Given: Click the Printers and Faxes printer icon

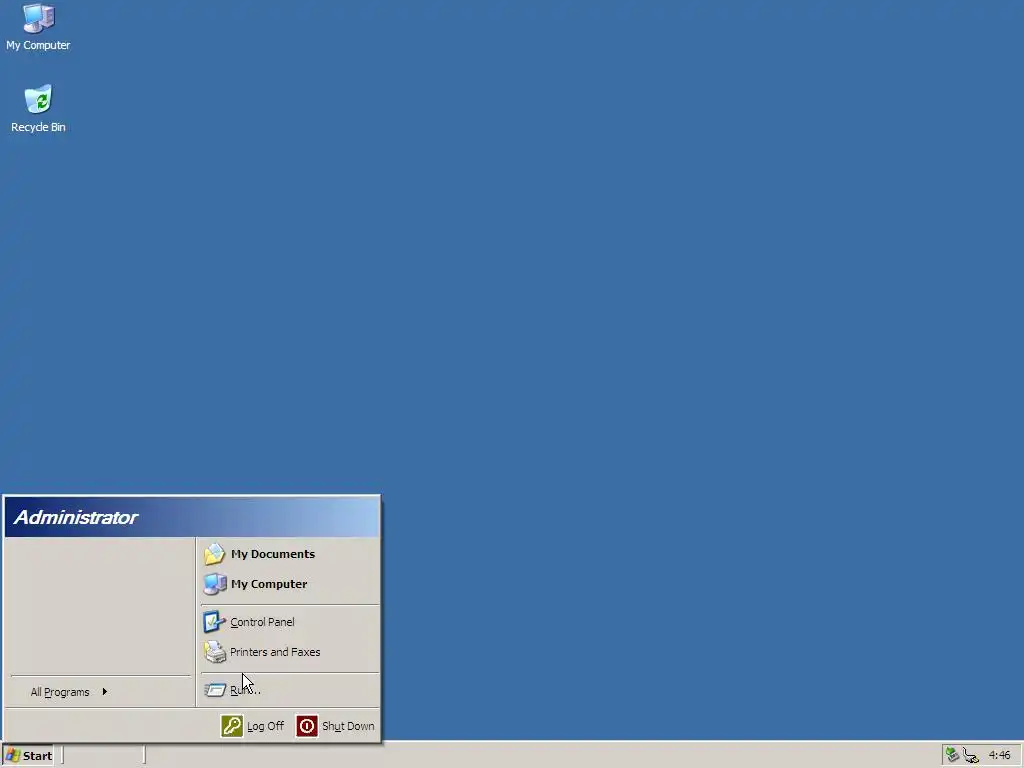Looking at the screenshot, I should pyautogui.click(x=214, y=652).
